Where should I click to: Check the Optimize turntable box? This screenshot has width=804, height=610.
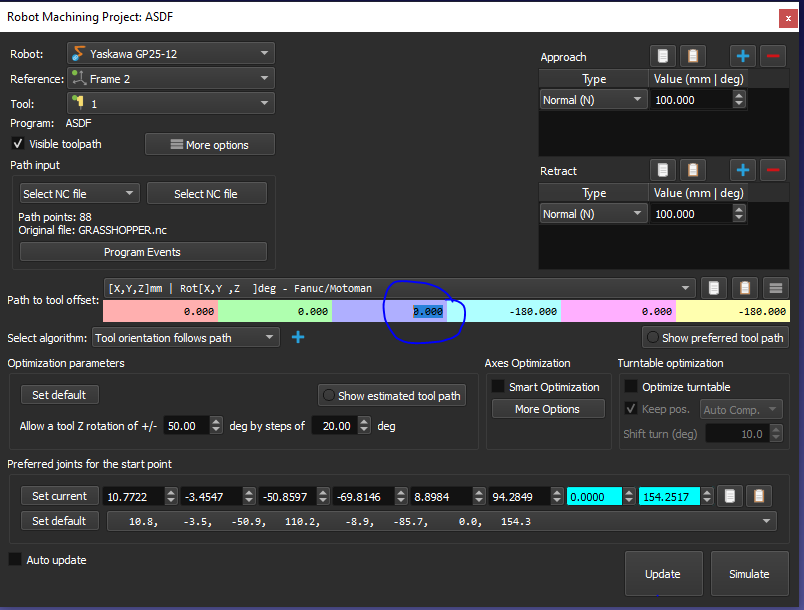(631, 387)
